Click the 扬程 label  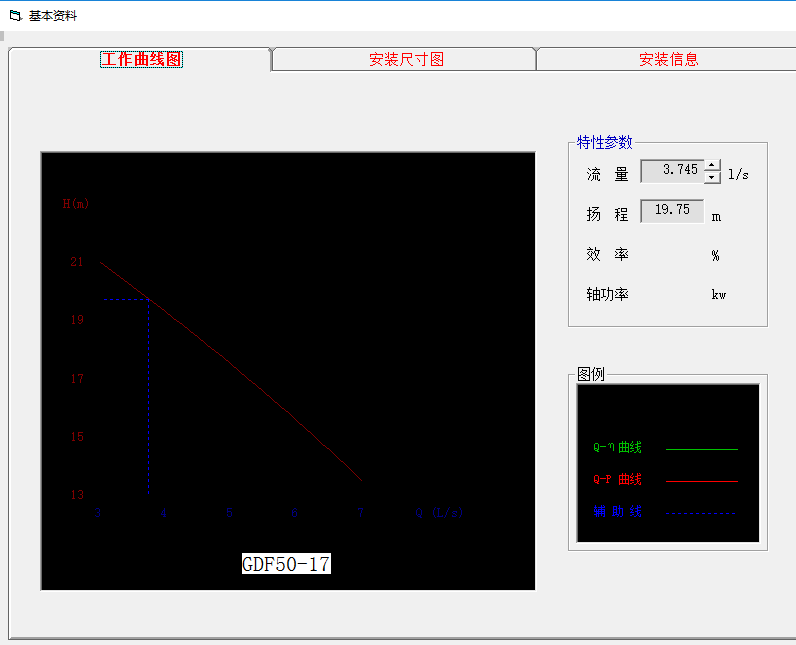(607, 214)
